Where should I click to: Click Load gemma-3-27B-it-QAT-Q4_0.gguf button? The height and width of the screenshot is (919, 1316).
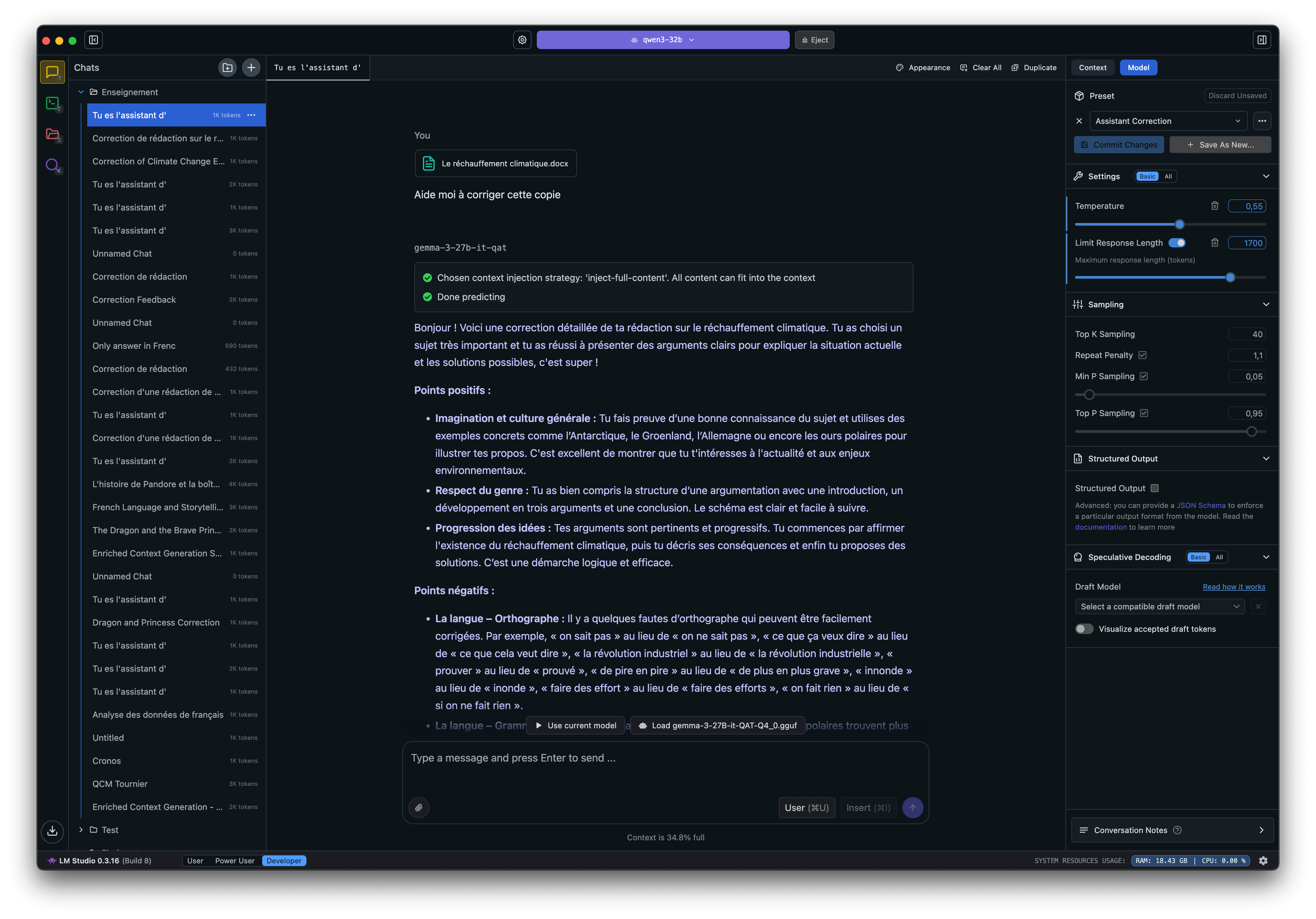pyautogui.click(x=718, y=726)
